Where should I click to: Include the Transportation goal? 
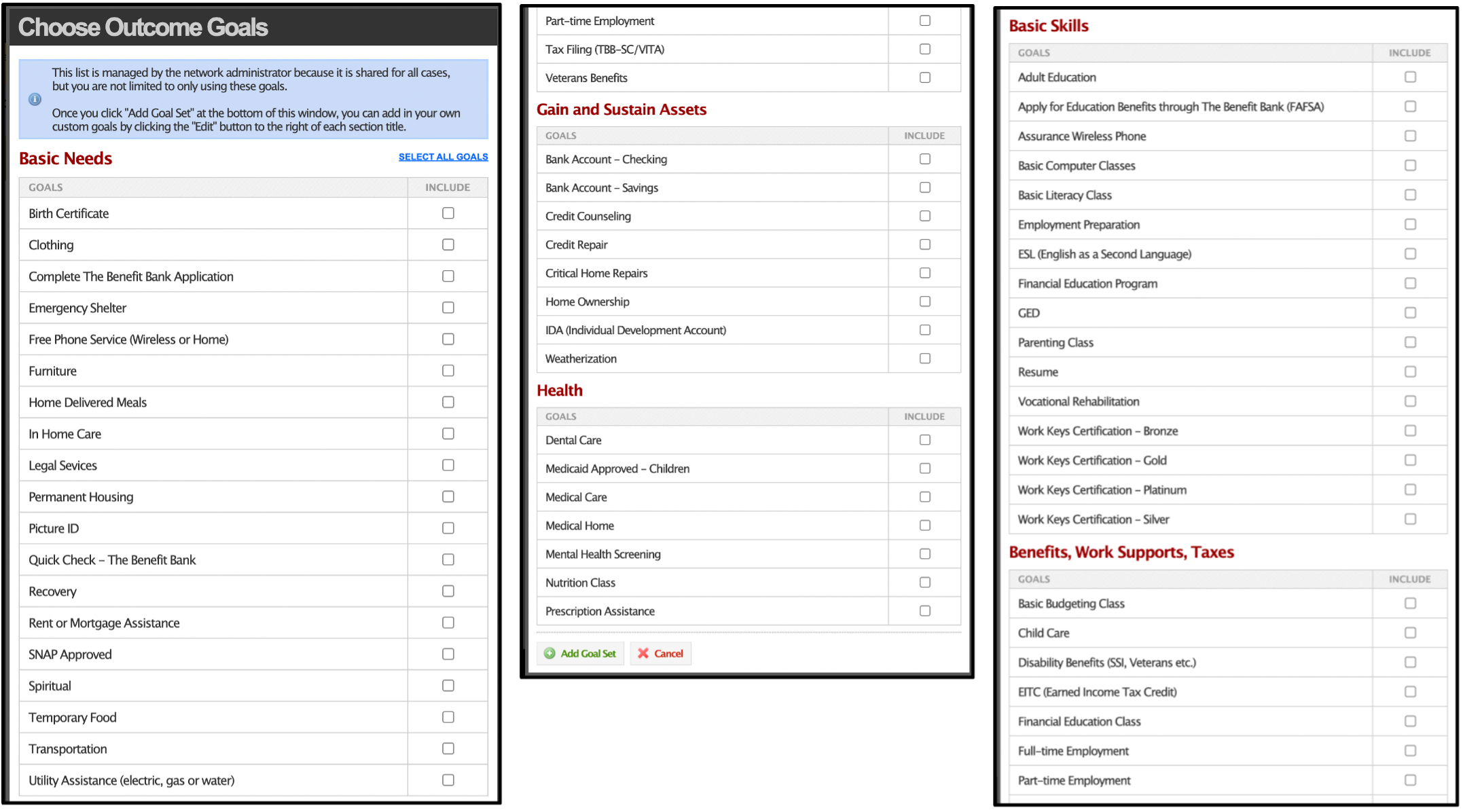tap(448, 748)
